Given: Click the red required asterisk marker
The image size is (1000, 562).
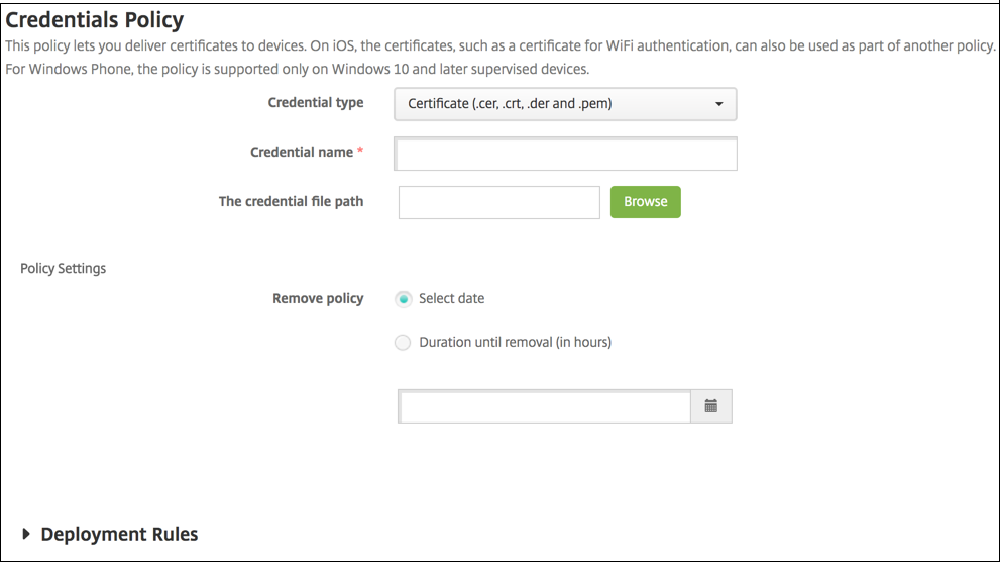Looking at the screenshot, I should [360, 152].
